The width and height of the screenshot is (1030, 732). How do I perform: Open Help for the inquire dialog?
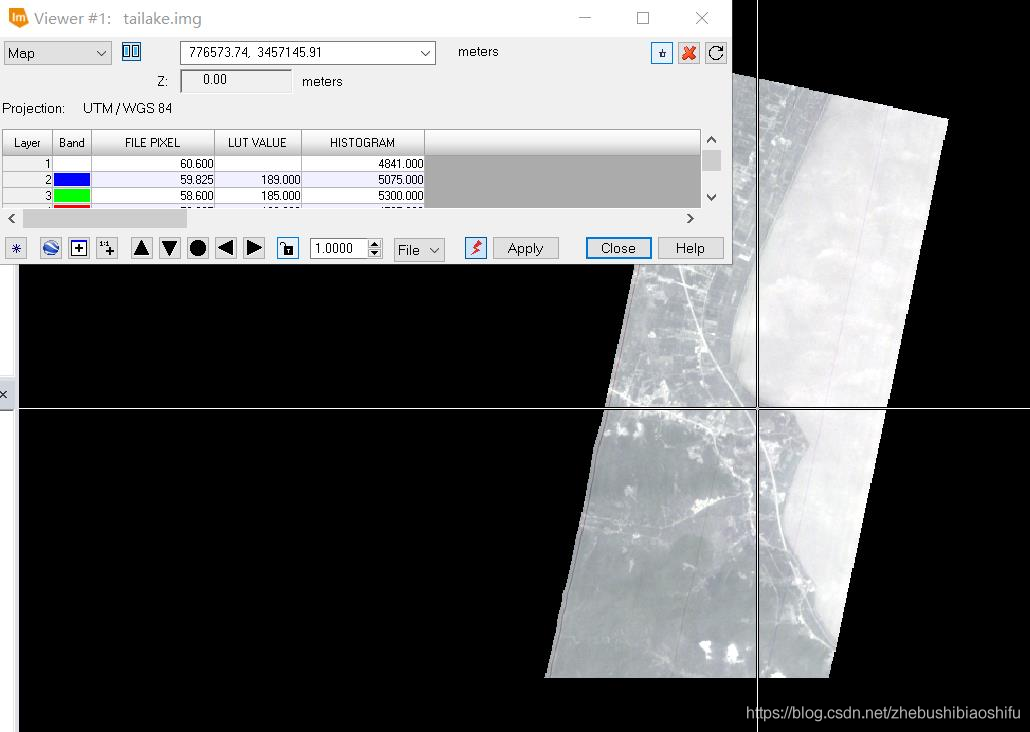[690, 248]
